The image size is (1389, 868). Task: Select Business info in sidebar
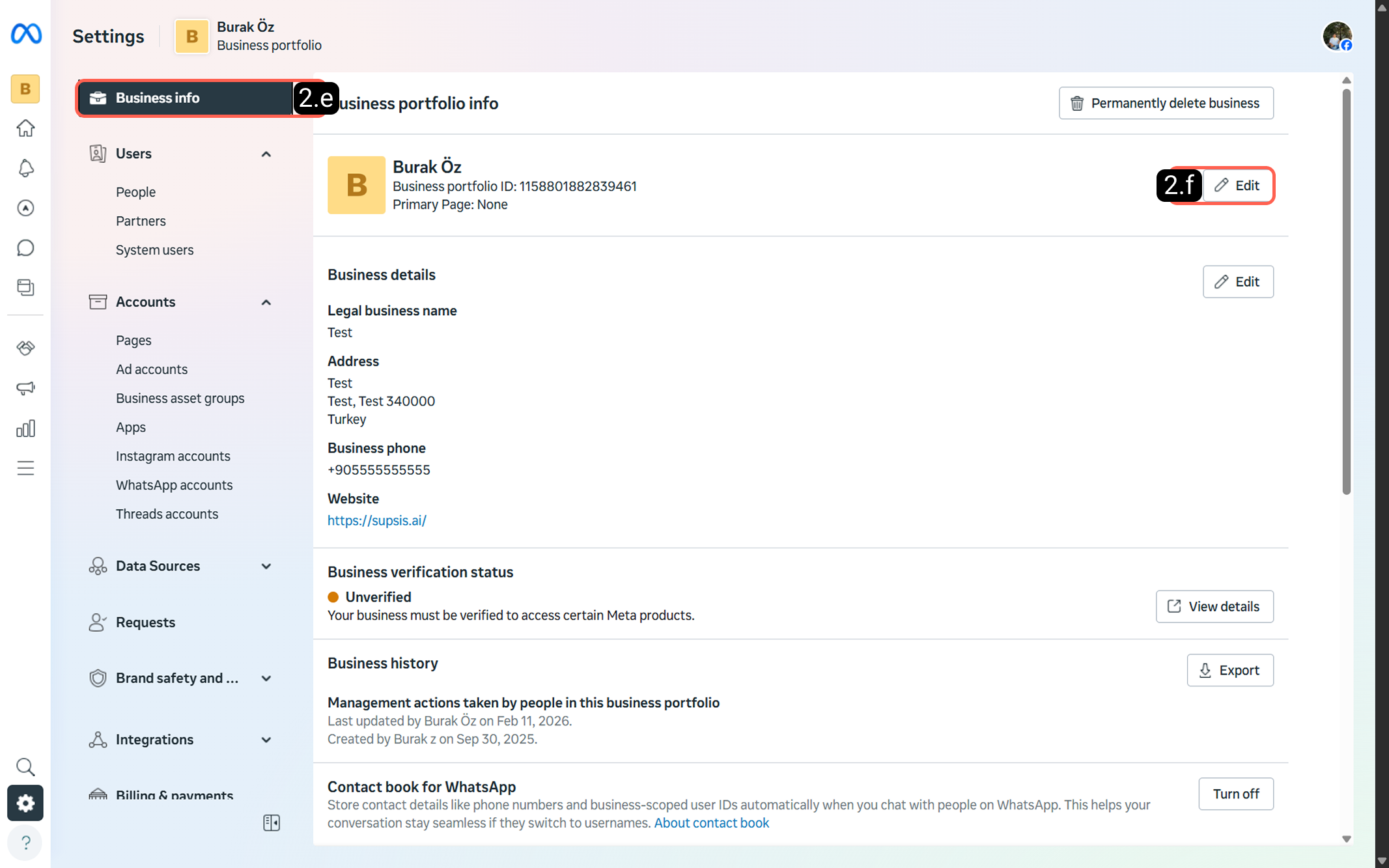(x=186, y=98)
